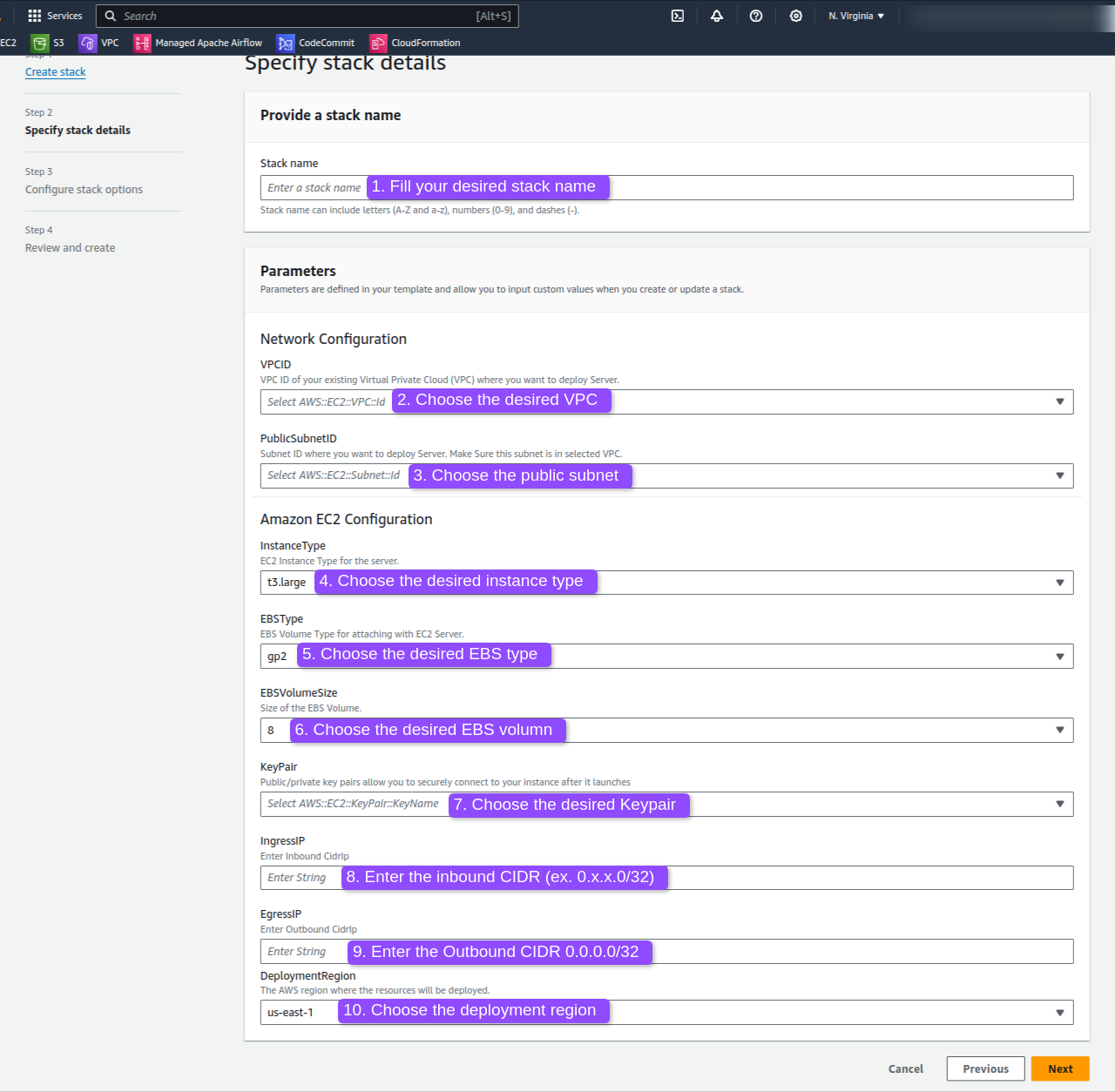
Task: Click the Stack name input field
Action: (x=666, y=187)
